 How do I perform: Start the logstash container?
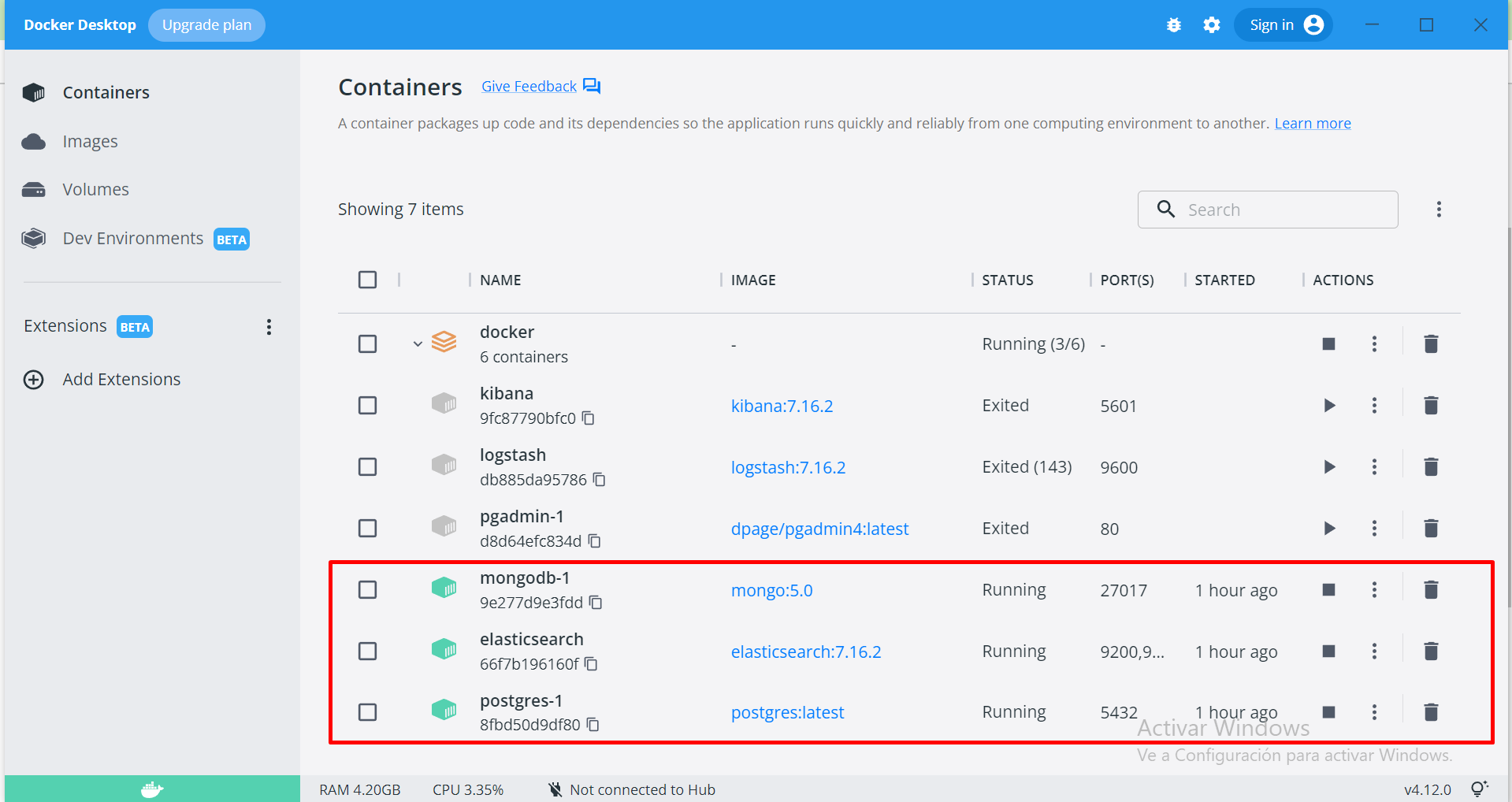point(1329,466)
